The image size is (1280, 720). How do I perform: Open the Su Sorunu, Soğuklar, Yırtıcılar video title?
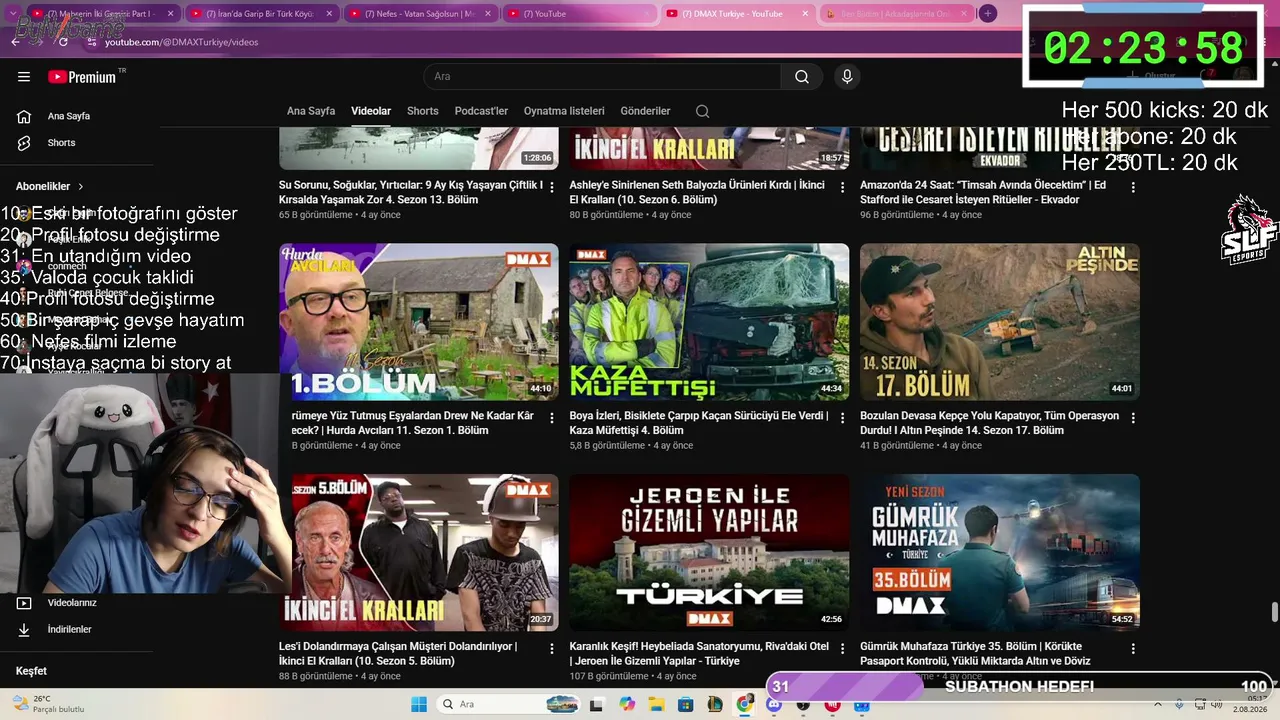411,193
